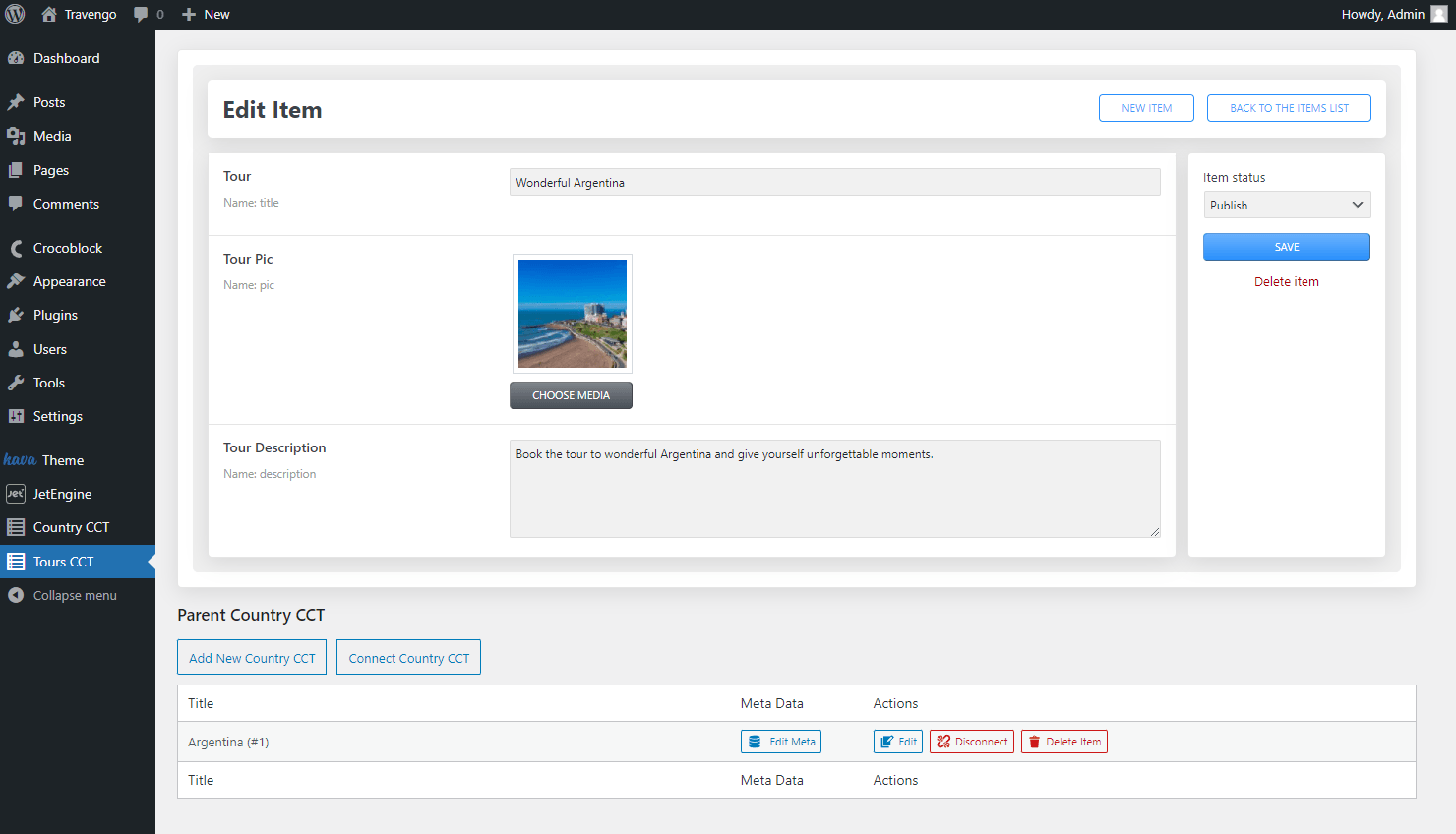Click the Plugins plug icon
Screen dimensions: 1456x834
[x=16, y=315]
